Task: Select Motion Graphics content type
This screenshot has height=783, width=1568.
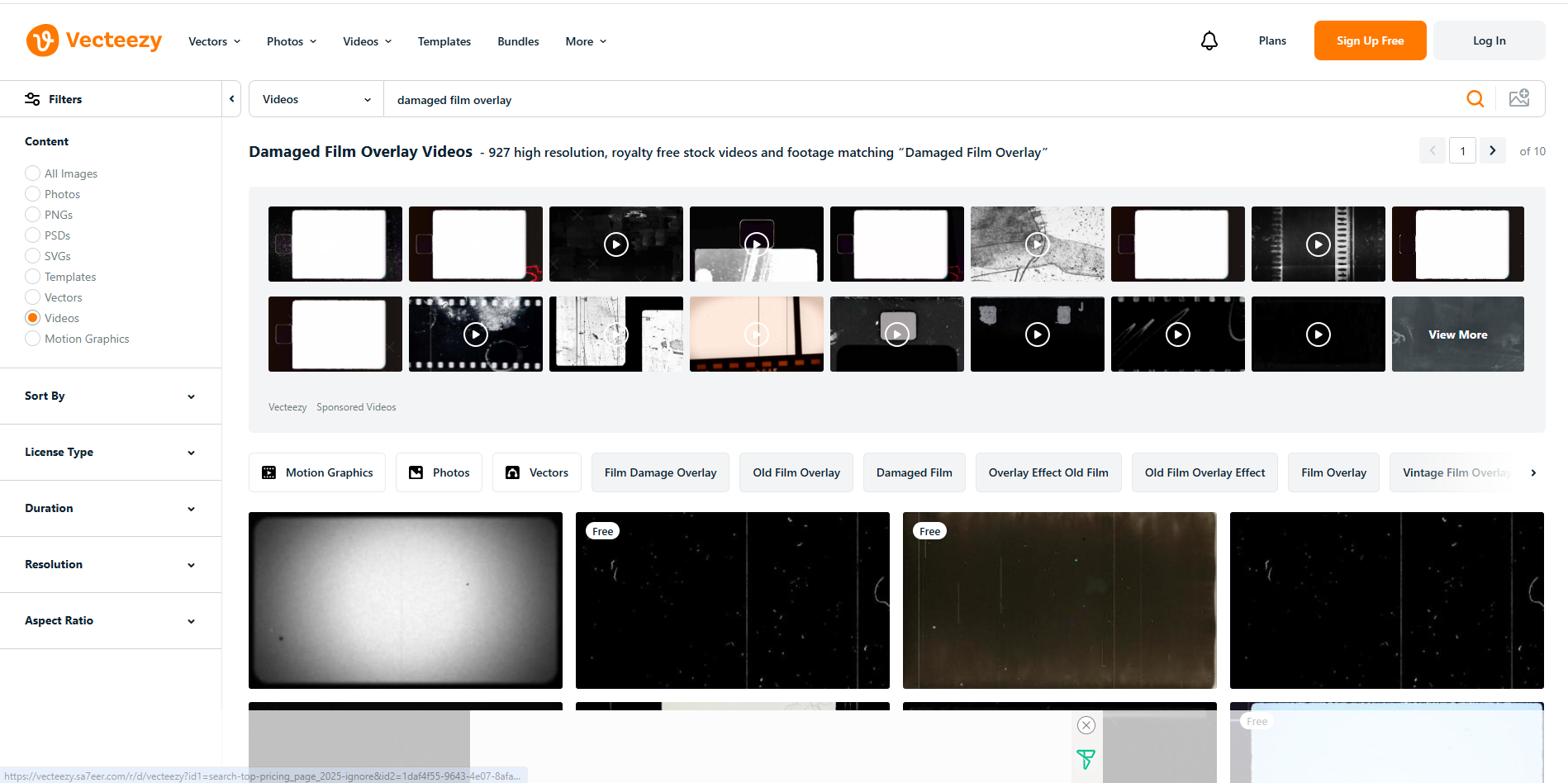Action: pos(32,338)
